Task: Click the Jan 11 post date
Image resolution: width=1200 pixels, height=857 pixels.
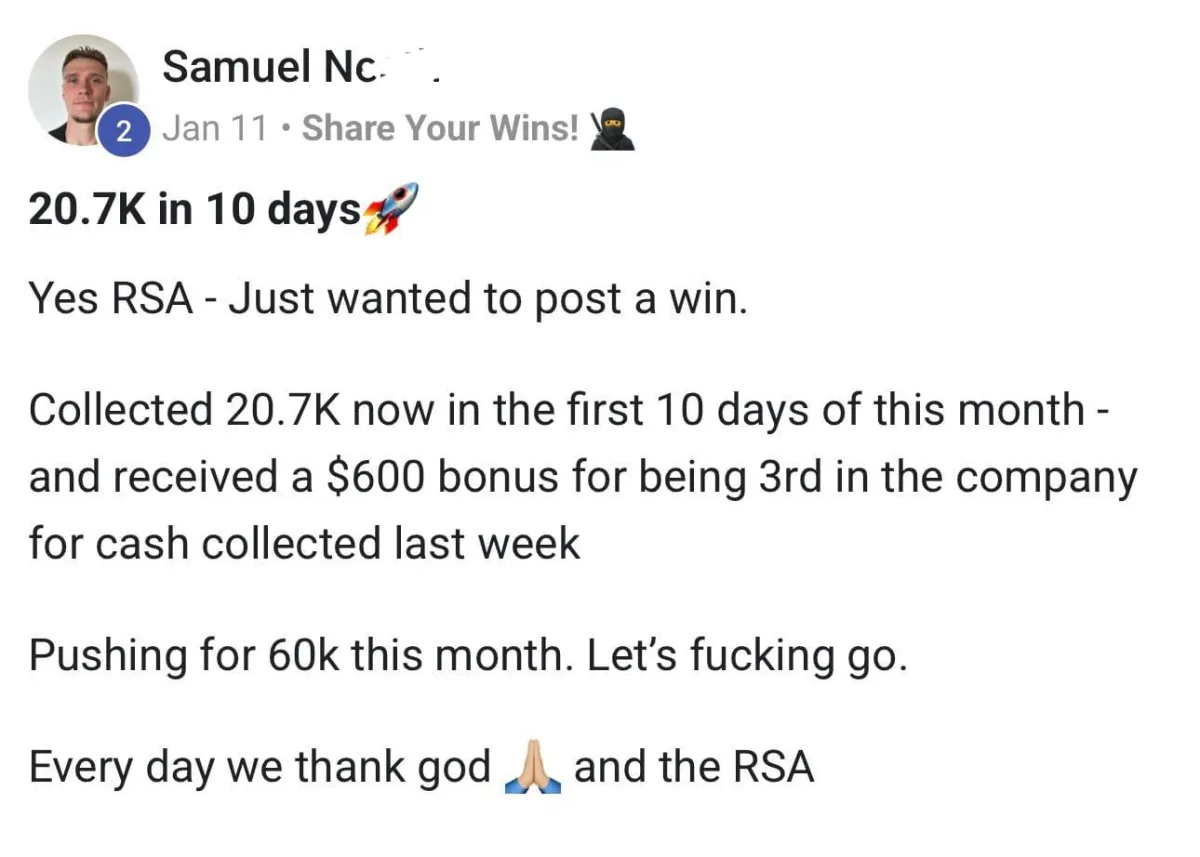Action: pos(215,129)
